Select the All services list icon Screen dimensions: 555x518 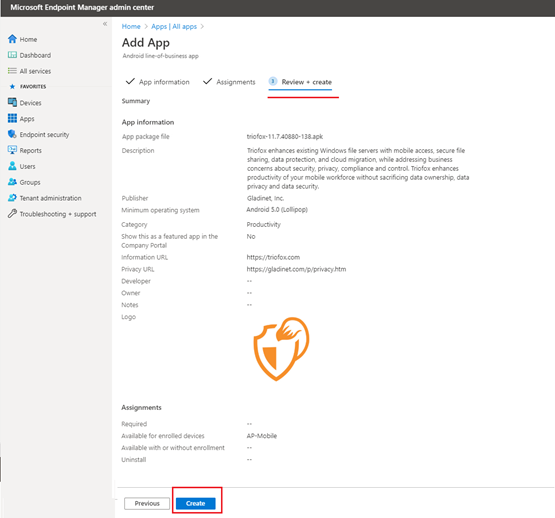(x=12, y=71)
